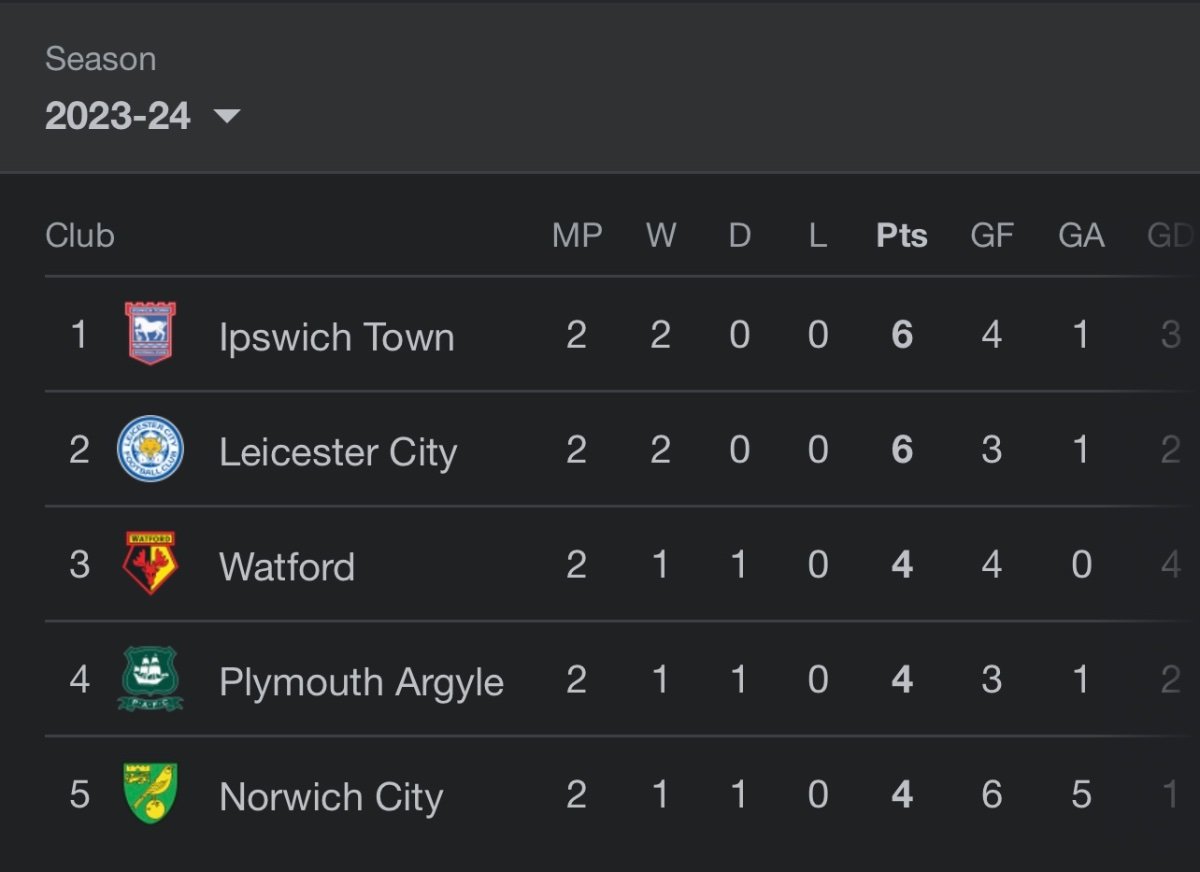Click the Norwich City club crest
The width and height of the screenshot is (1200, 872).
click(150, 794)
